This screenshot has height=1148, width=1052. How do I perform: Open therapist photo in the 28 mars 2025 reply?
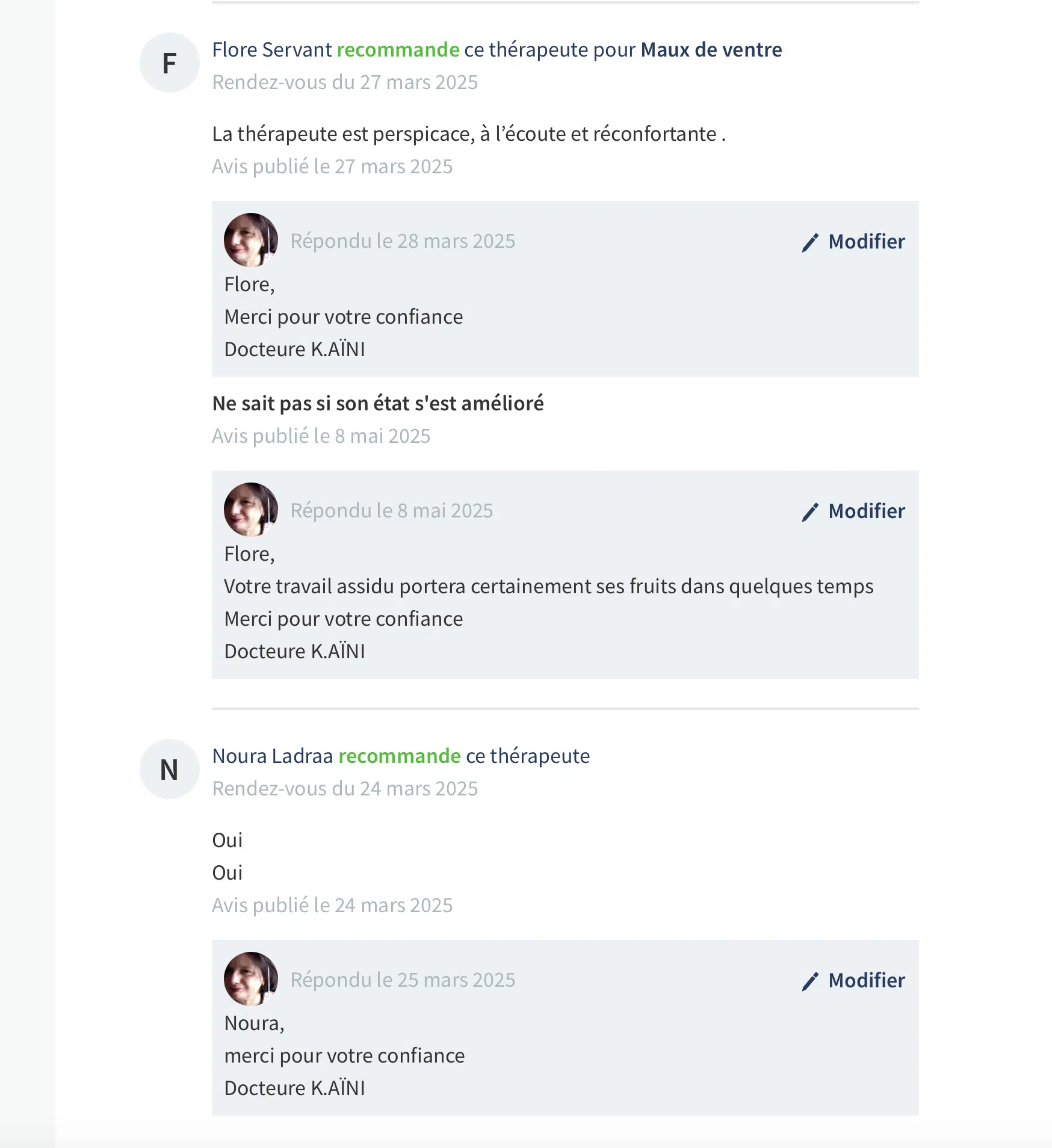click(x=251, y=240)
